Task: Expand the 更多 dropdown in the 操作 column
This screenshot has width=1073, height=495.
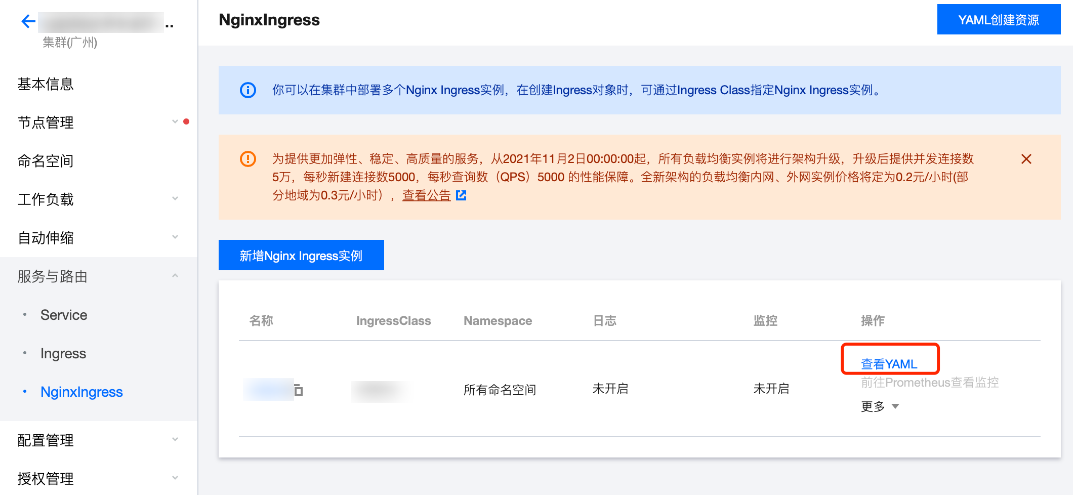Action: pos(880,407)
